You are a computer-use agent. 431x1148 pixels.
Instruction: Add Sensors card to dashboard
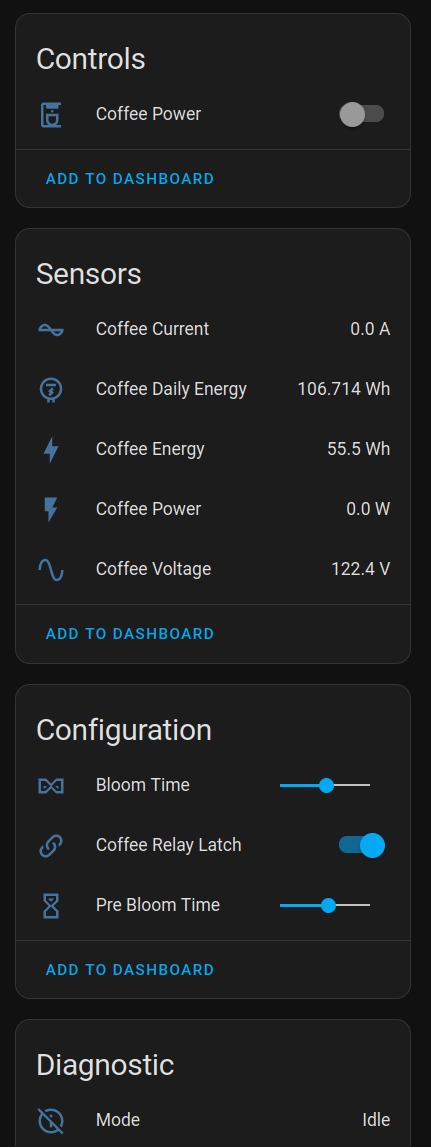[x=130, y=634]
